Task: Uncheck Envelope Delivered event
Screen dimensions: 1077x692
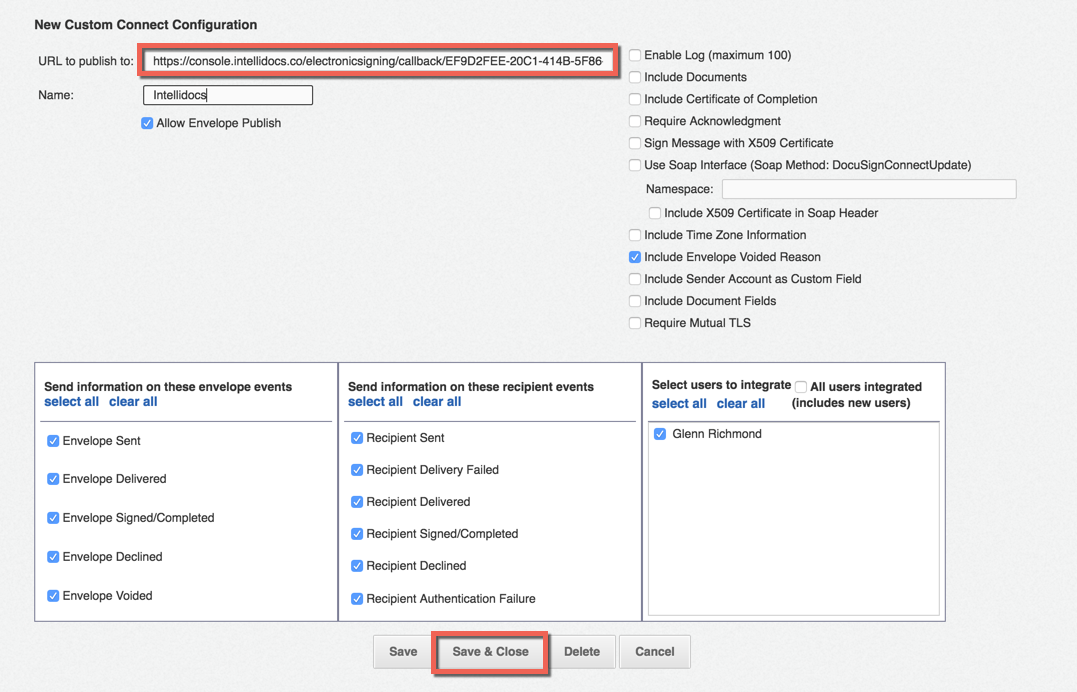Action: point(53,479)
